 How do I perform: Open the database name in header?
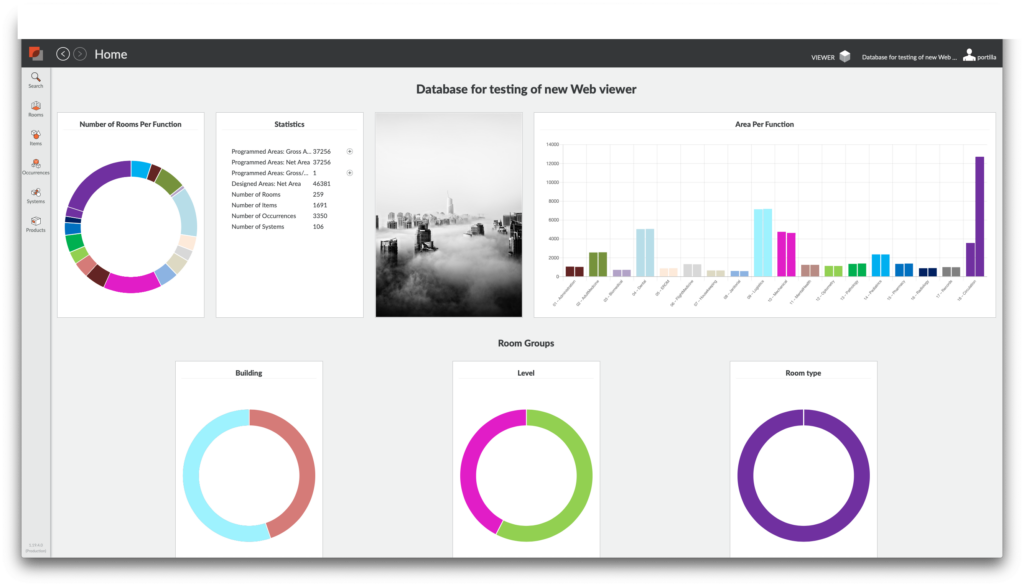[x=908, y=57]
